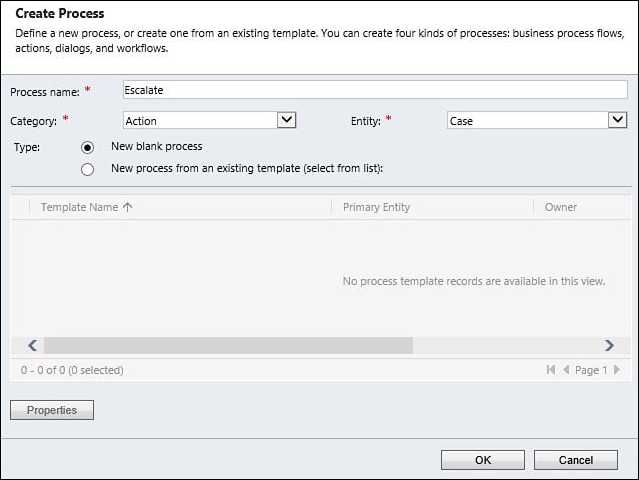The image size is (639, 480).
Task: Click the scroll left arrow of grid
Action: click(x=32, y=345)
